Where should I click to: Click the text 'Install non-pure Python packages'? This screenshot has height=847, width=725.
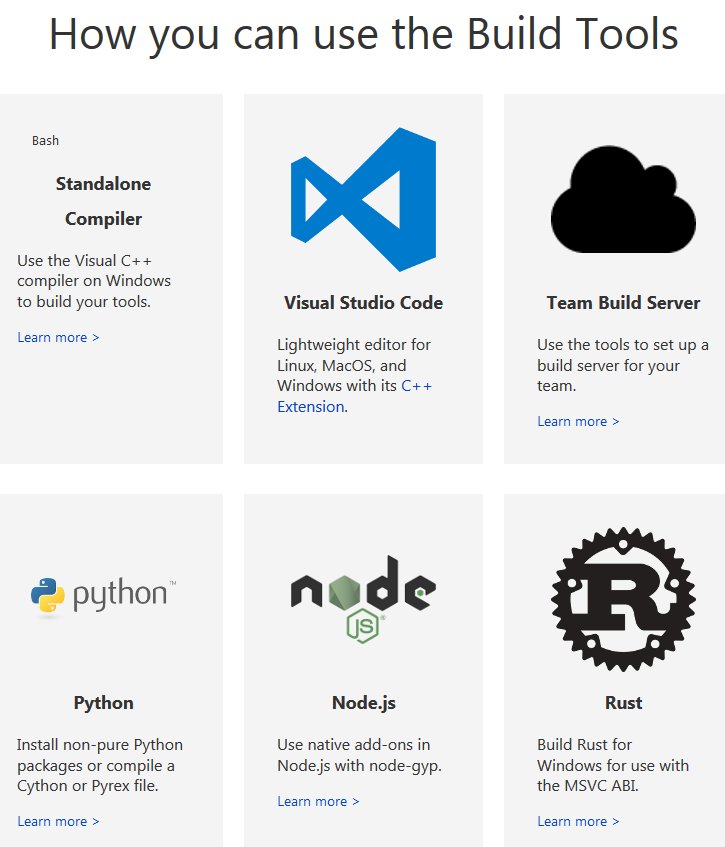[x=100, y=755]
